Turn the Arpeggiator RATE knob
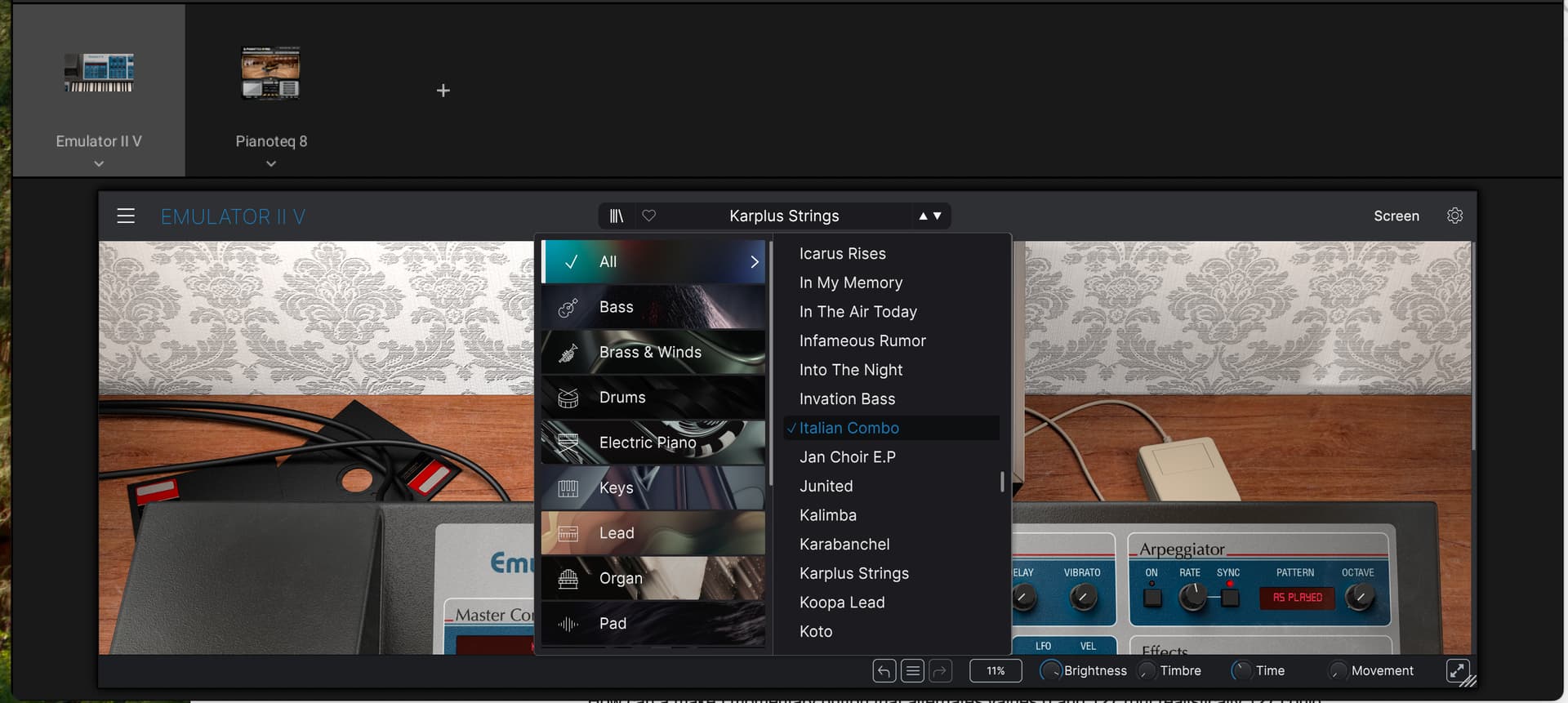This screenshot has width=1568, height=703. pyautogui.click(x=1193, y=598)
